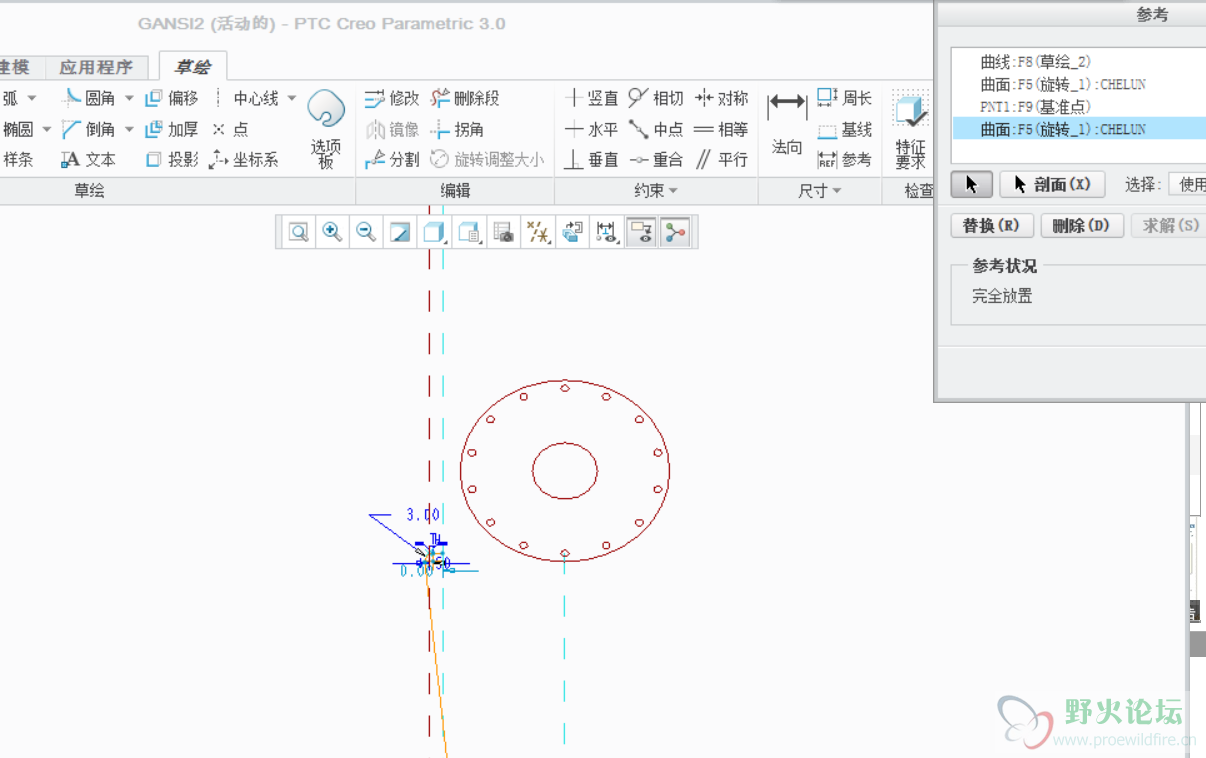
Task: Open the 选择 combo box in 参考 dialog
Action: coord(1188,184)
